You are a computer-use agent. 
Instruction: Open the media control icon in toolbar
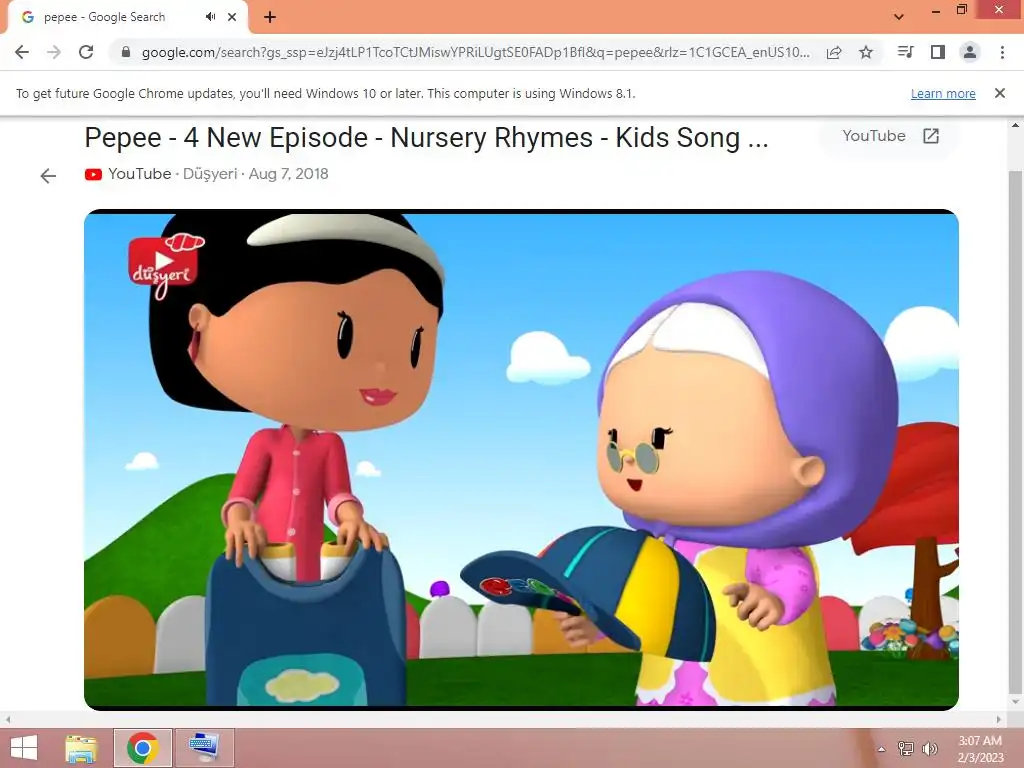coord(905,52)
